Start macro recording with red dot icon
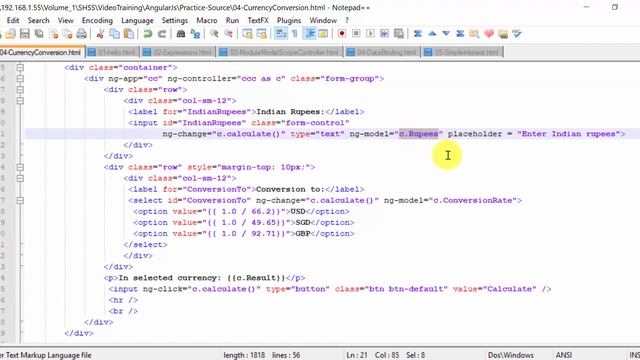Viewport: 640px width, 360px height. tap(342, 34)
